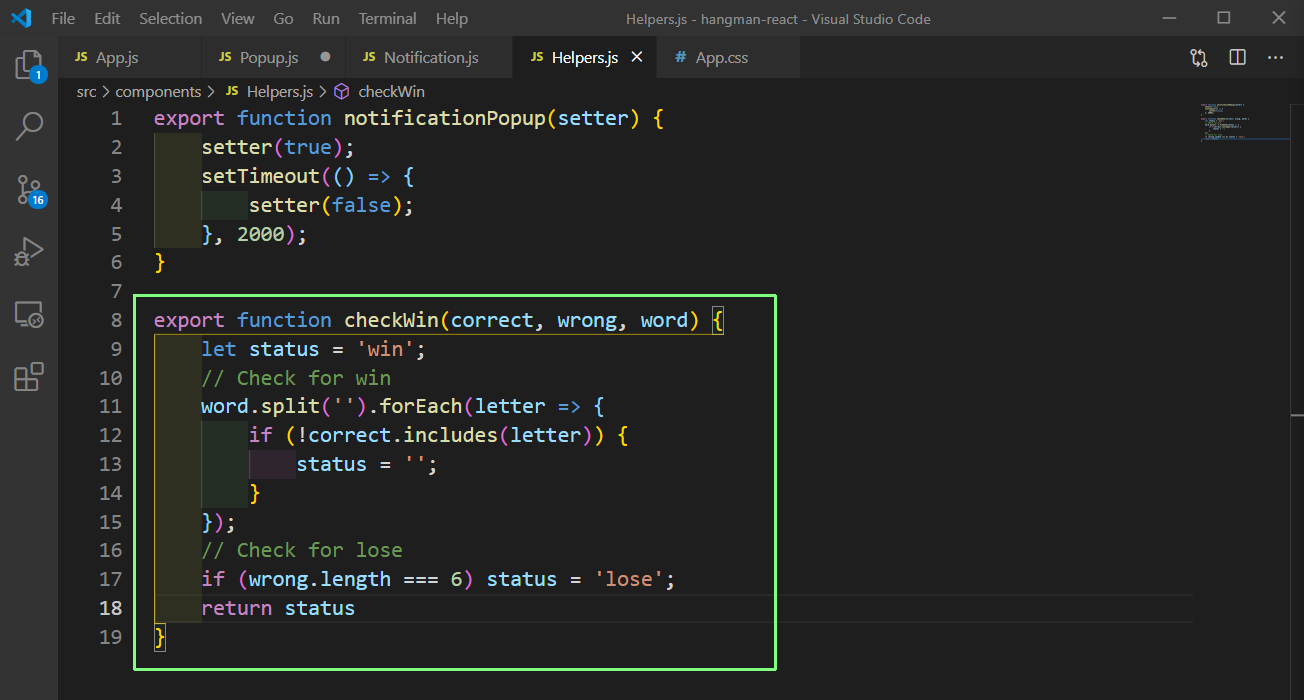
Task: Open the Run and Debug view
Action: 29,252
